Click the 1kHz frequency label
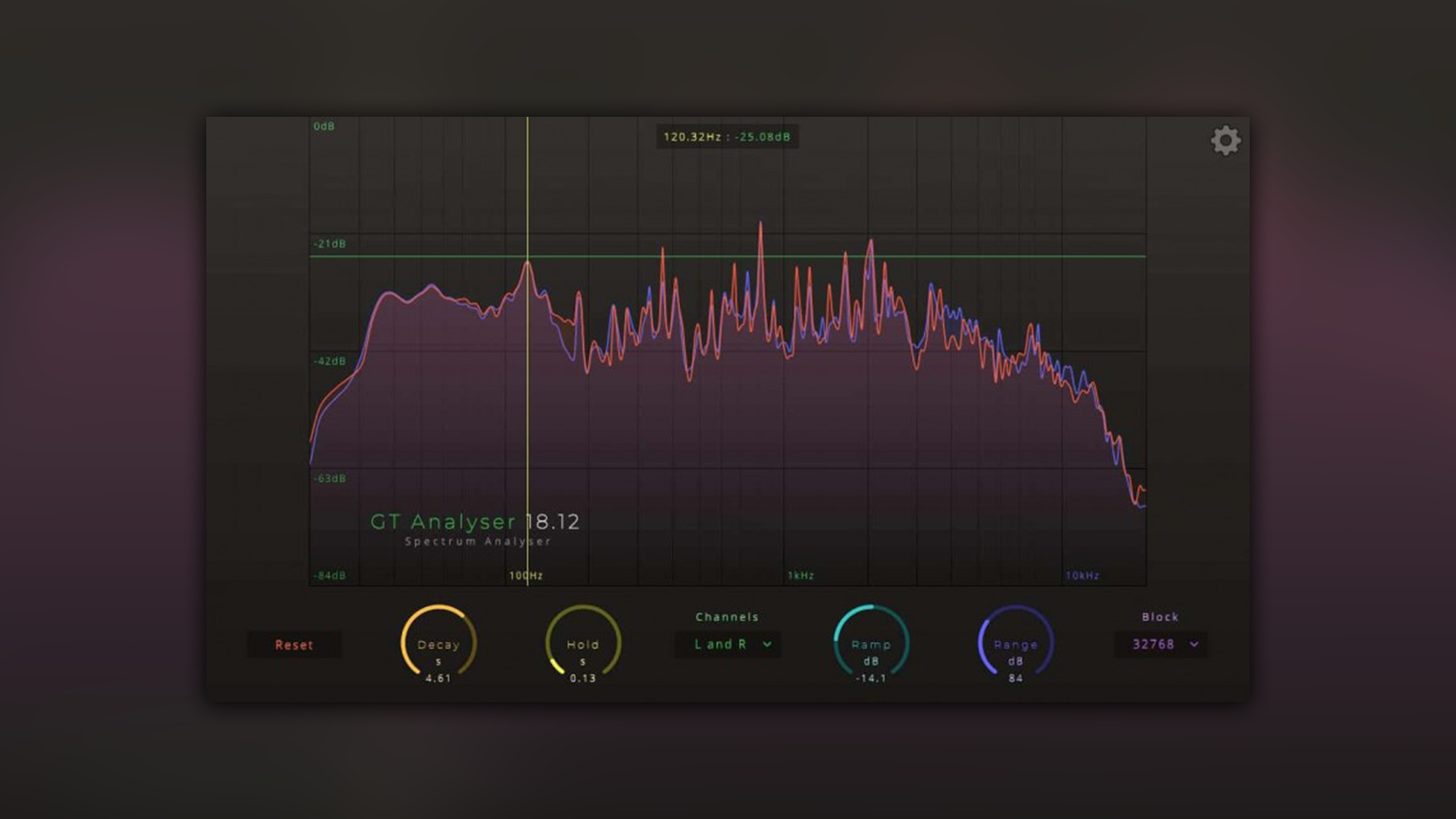 (801, 576)
